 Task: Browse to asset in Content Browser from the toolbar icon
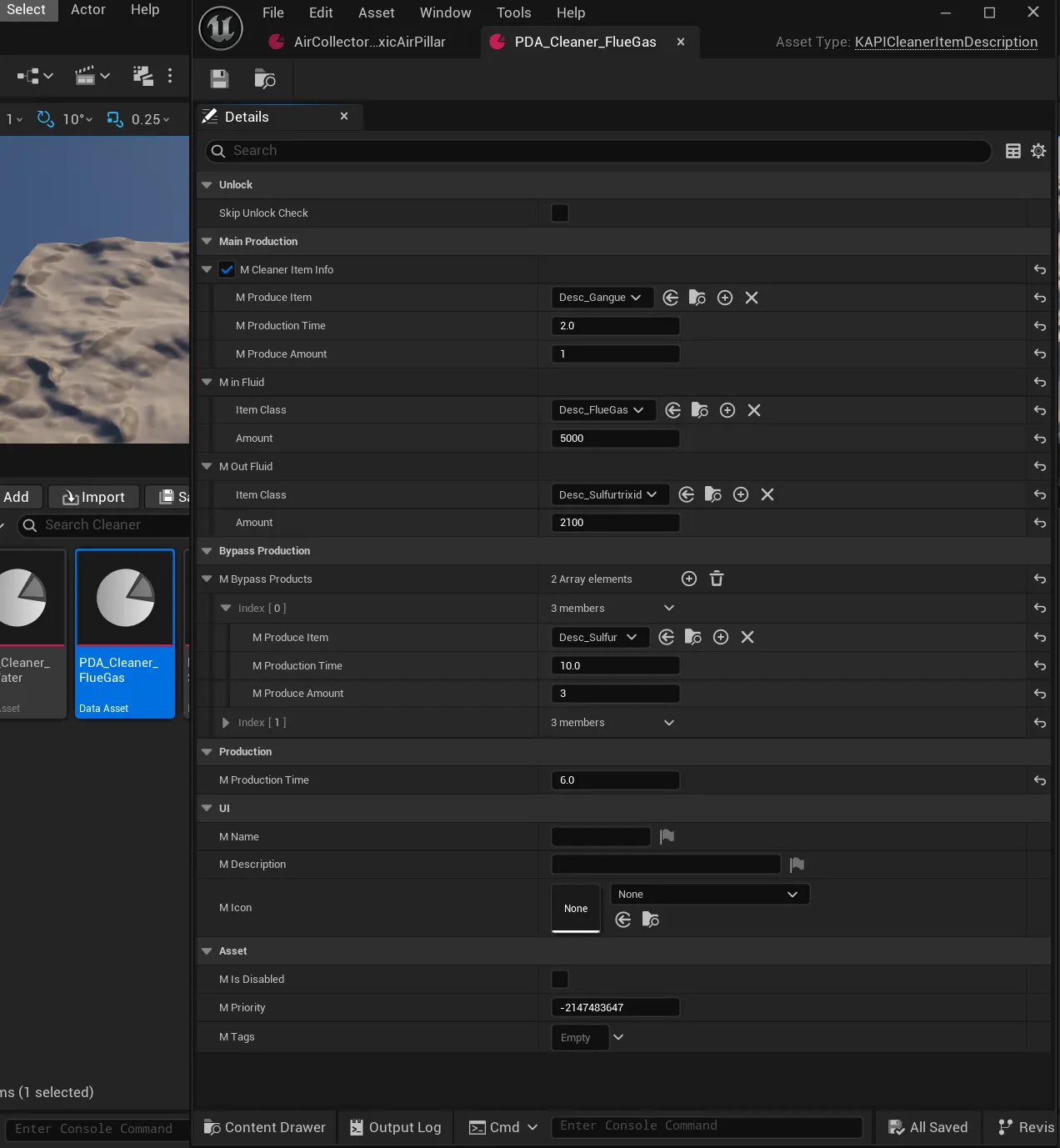click(265, 78)
